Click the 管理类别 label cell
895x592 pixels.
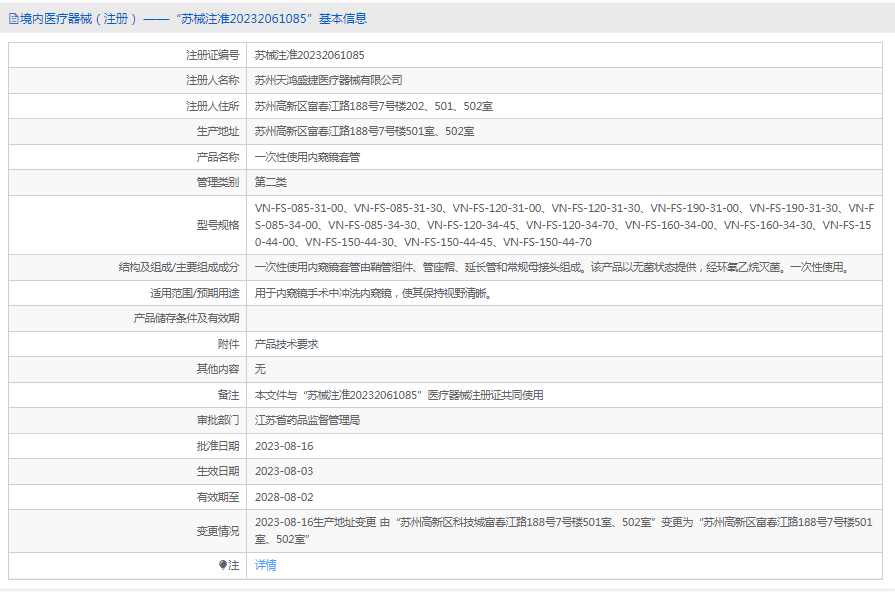(x=127, y=182)
